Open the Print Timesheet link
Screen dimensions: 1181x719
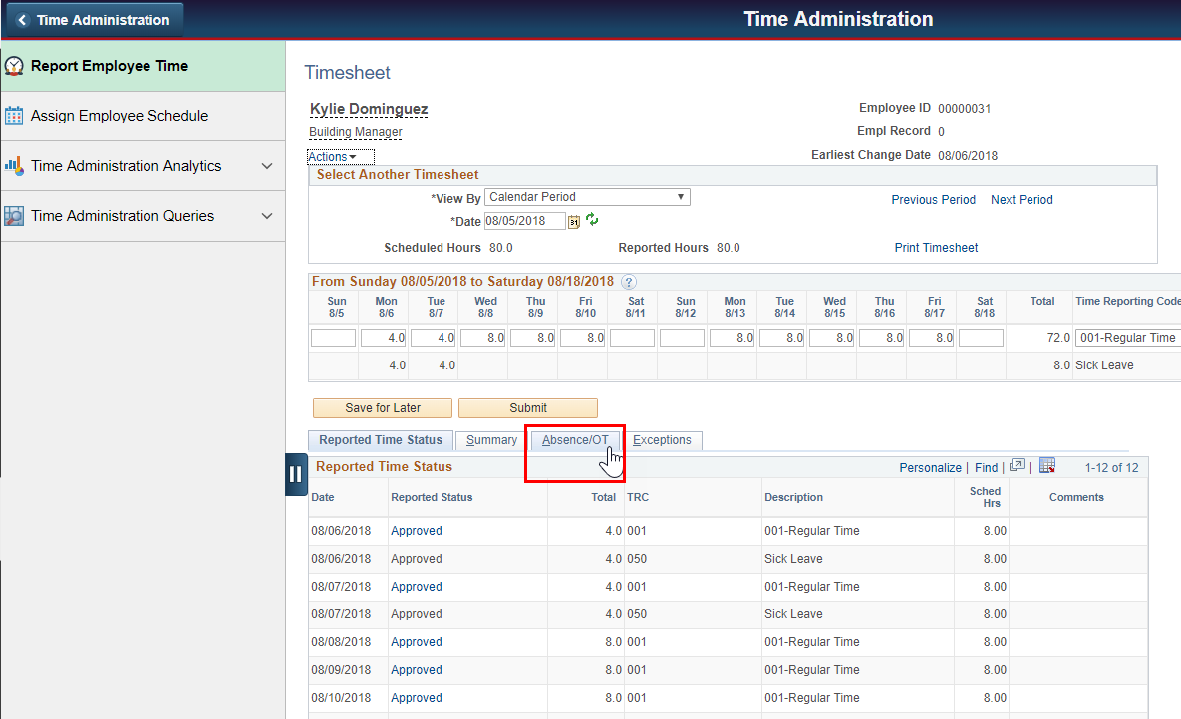(936, 247)
